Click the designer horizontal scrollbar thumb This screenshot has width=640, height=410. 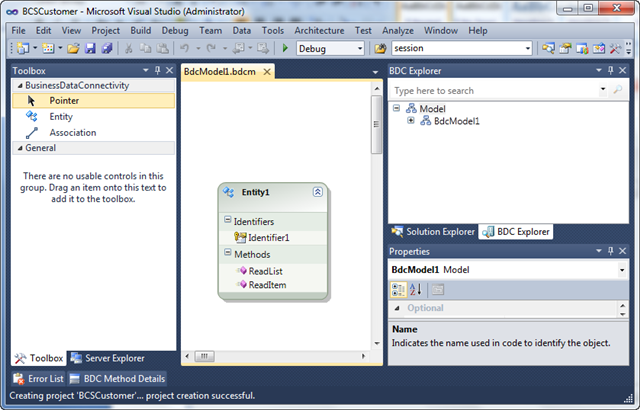pyautogui.click(x=204, y=356)
